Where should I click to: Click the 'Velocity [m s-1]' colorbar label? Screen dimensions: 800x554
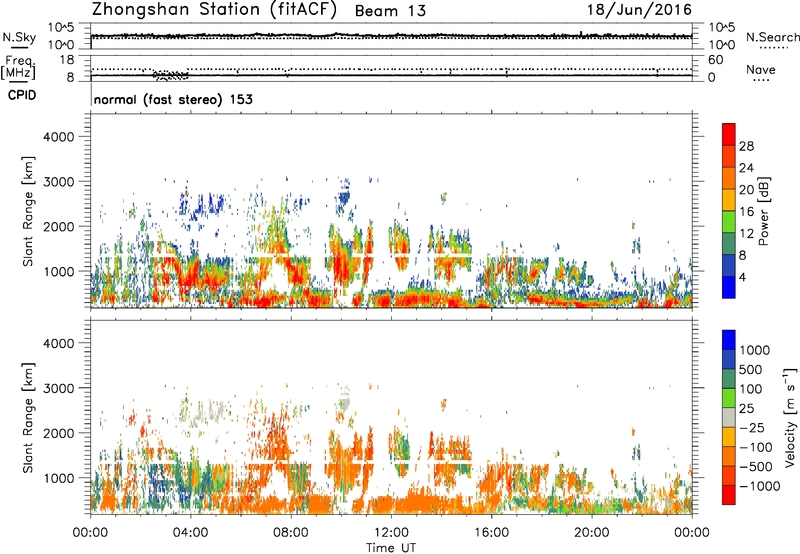coord(790,417)
